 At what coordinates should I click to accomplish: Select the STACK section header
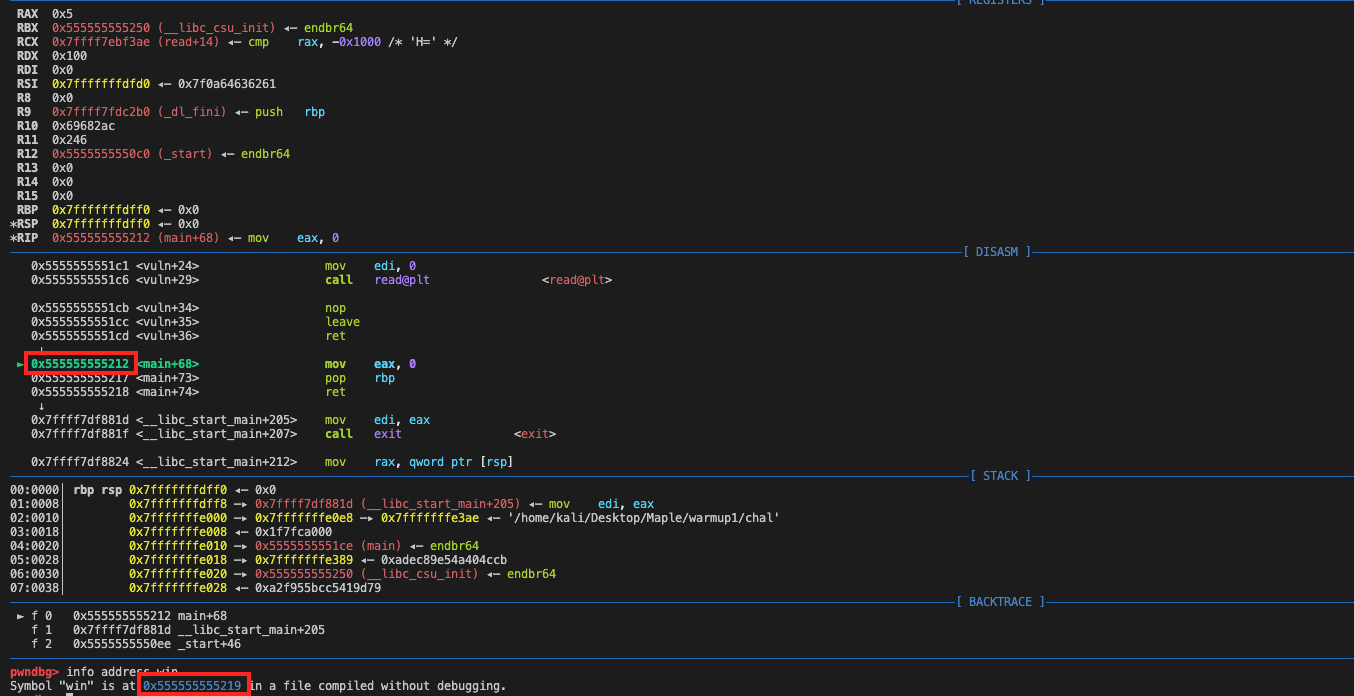coord(1000,476)
